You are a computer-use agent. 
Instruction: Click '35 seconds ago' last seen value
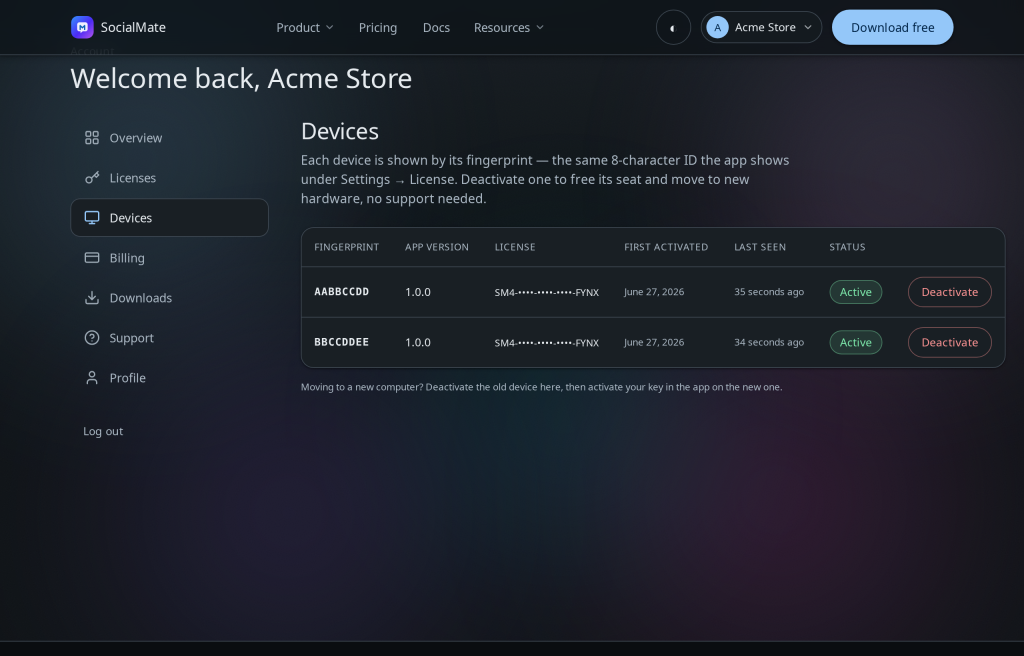[769, 291]
